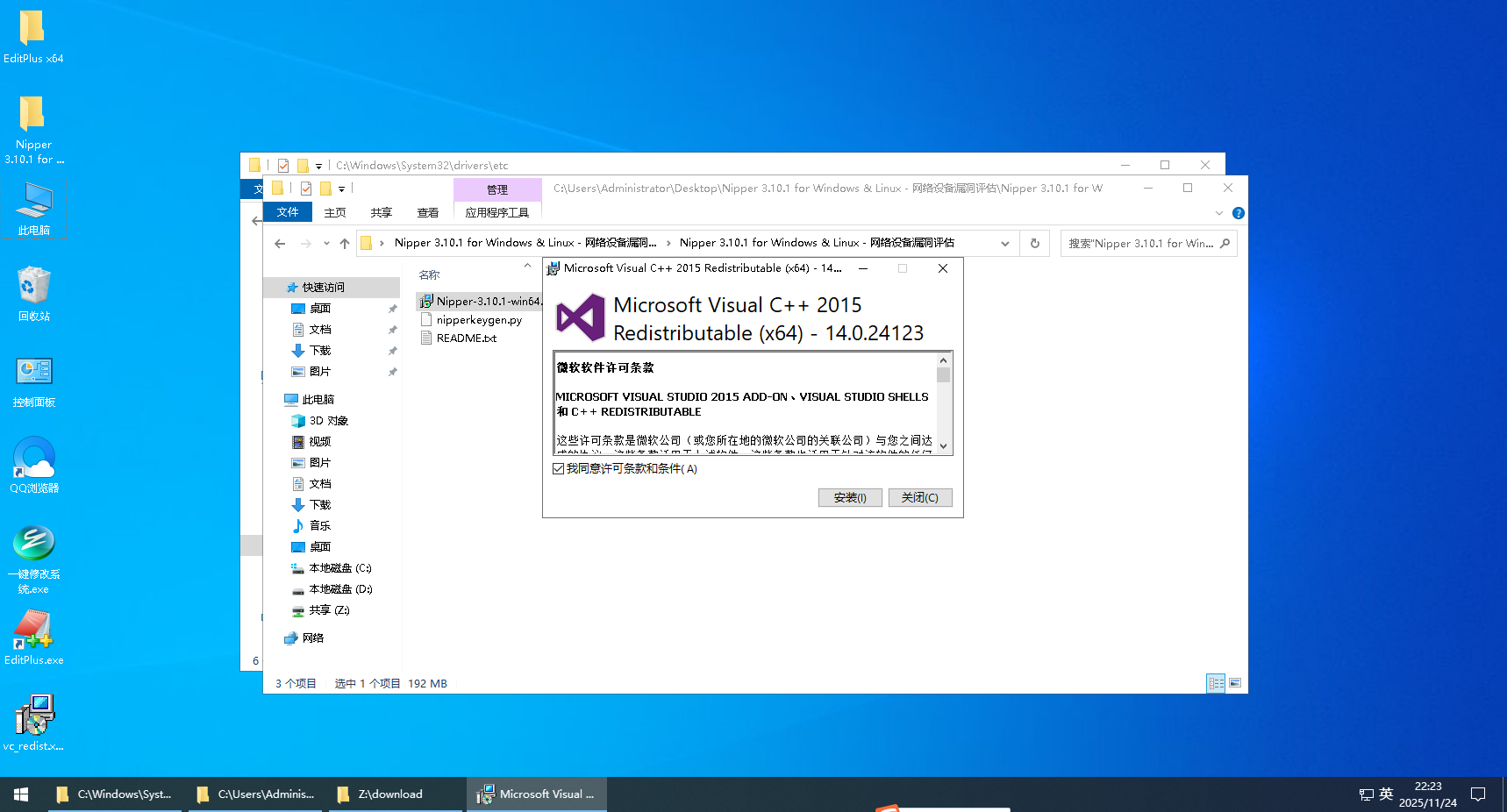Open recent locations dropdown arrow

pos(326,244)
